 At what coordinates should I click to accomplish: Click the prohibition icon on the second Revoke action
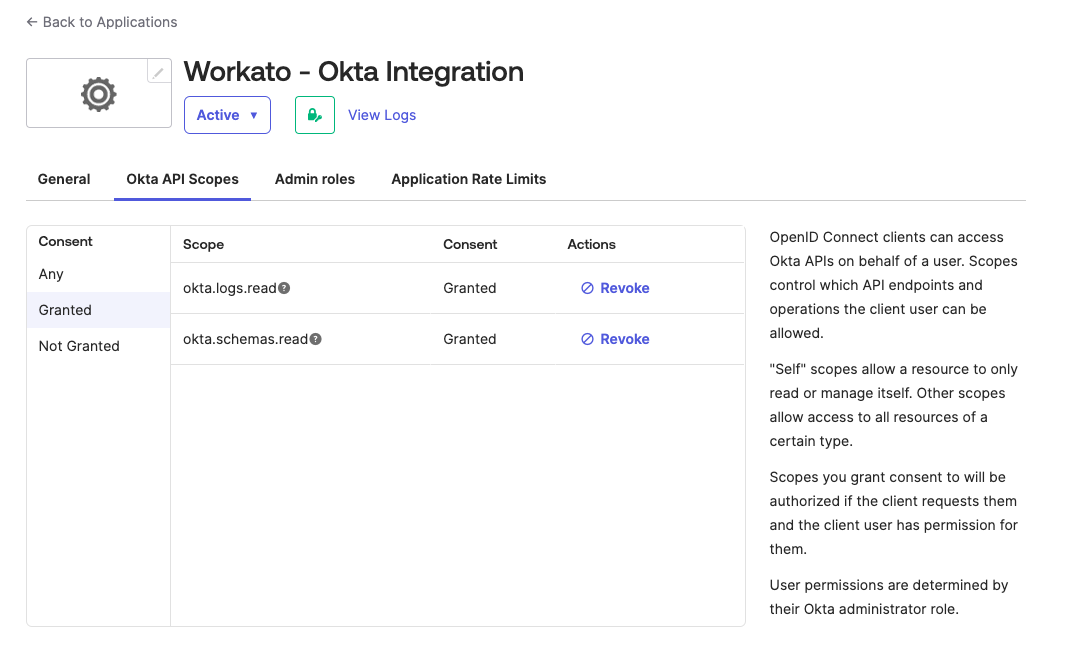tap(587, 339)
